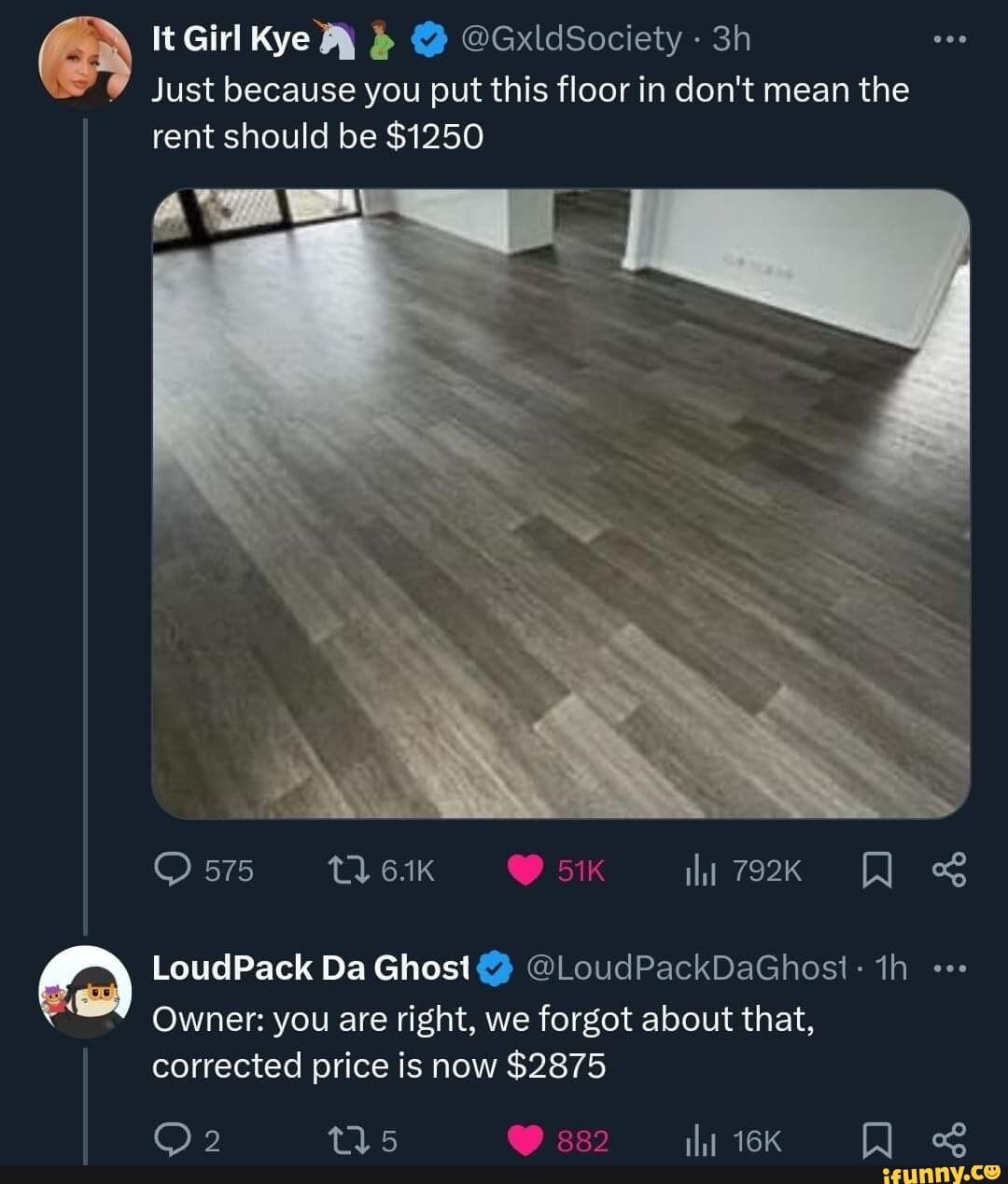Visit the @LoudPackDaGhost handle link
Image resolution: width=1008 pixels, height=1184 pixels.
click(686, 968)
